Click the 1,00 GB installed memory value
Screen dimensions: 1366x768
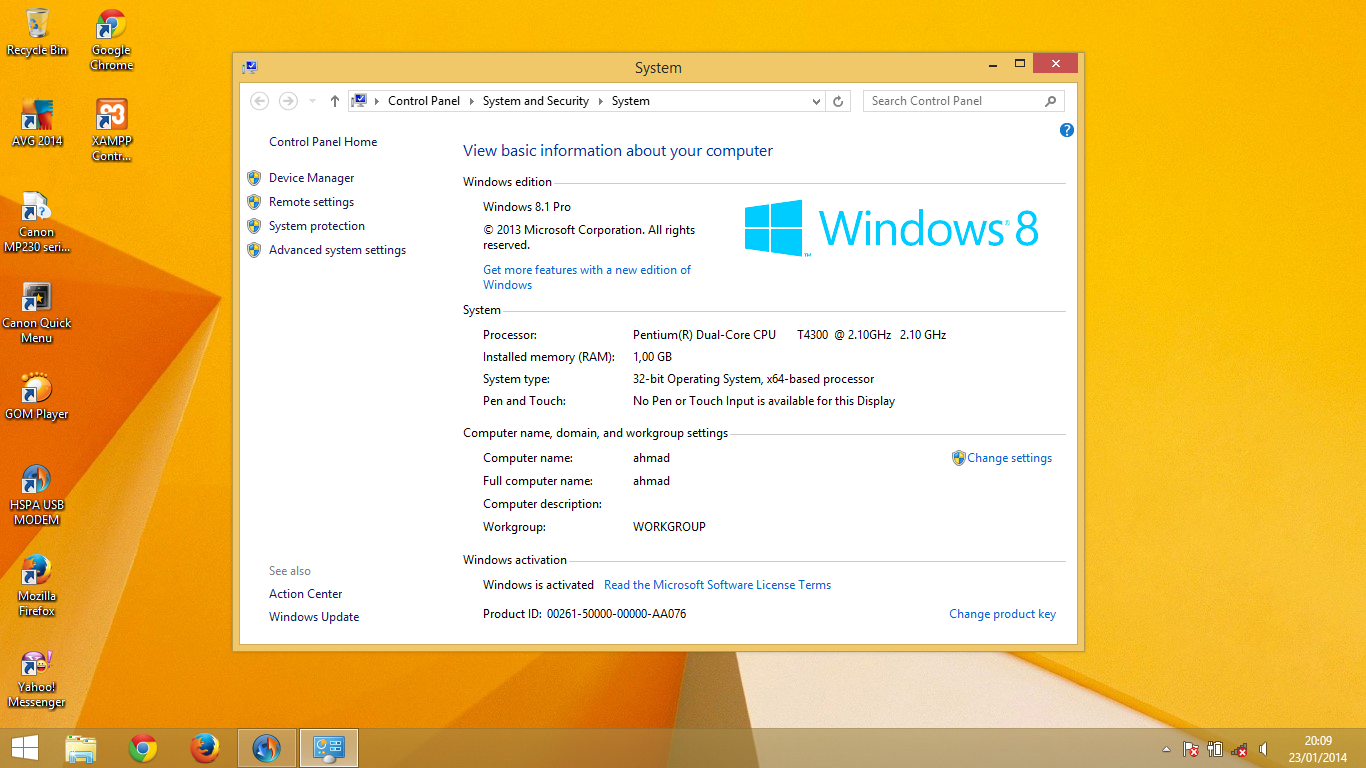tap(652, 357)
